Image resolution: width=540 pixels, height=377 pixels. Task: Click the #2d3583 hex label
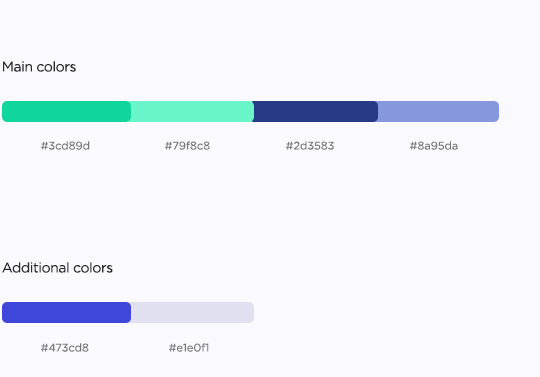point(310,146)
